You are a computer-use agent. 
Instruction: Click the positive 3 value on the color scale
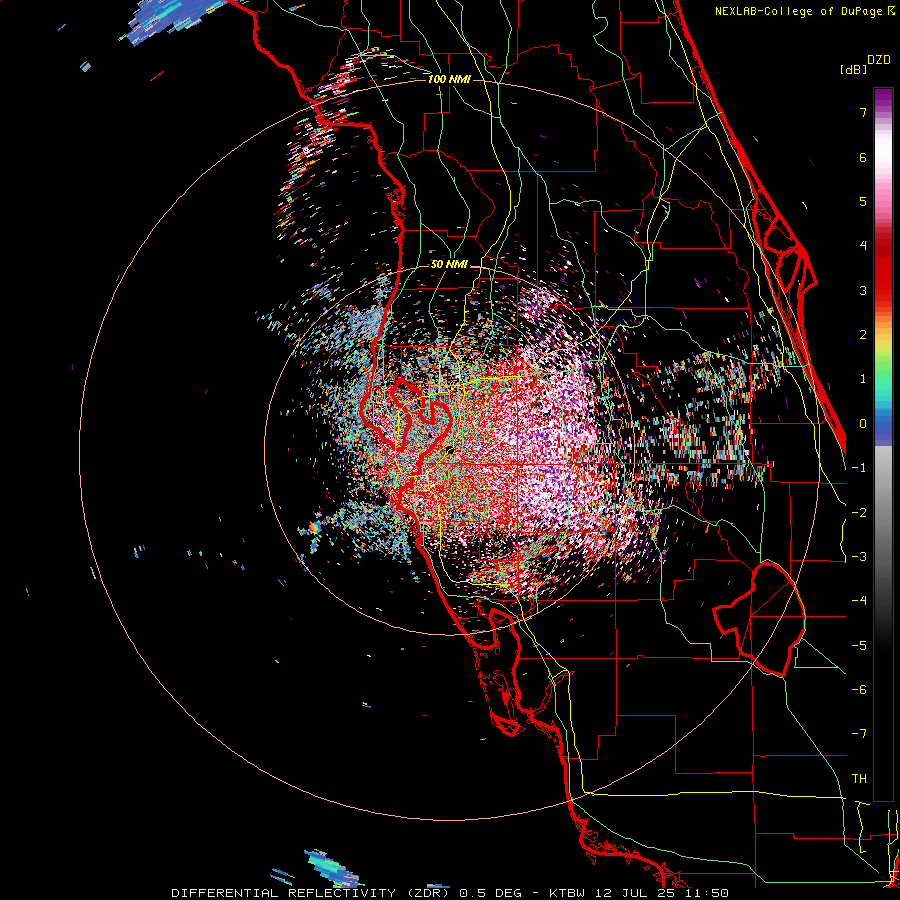click(863, 290)
